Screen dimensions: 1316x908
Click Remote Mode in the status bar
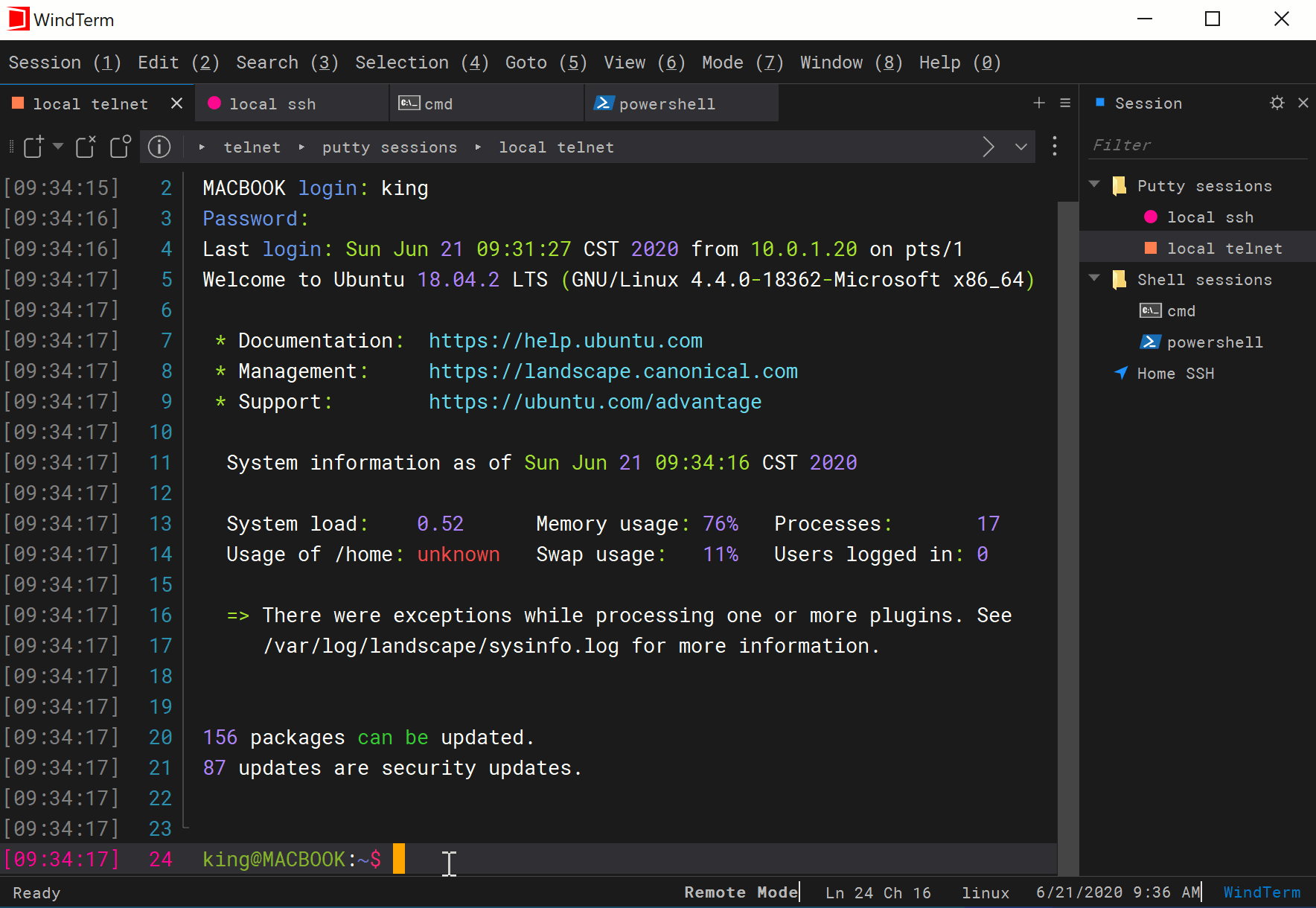click(x=741, y=892)
